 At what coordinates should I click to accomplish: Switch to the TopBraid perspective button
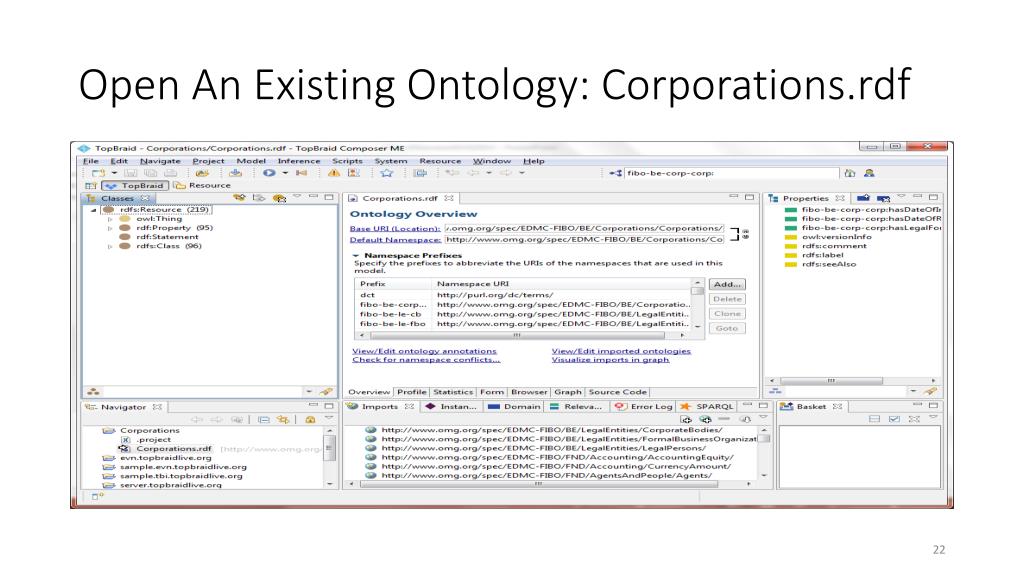tap(136, 185)
